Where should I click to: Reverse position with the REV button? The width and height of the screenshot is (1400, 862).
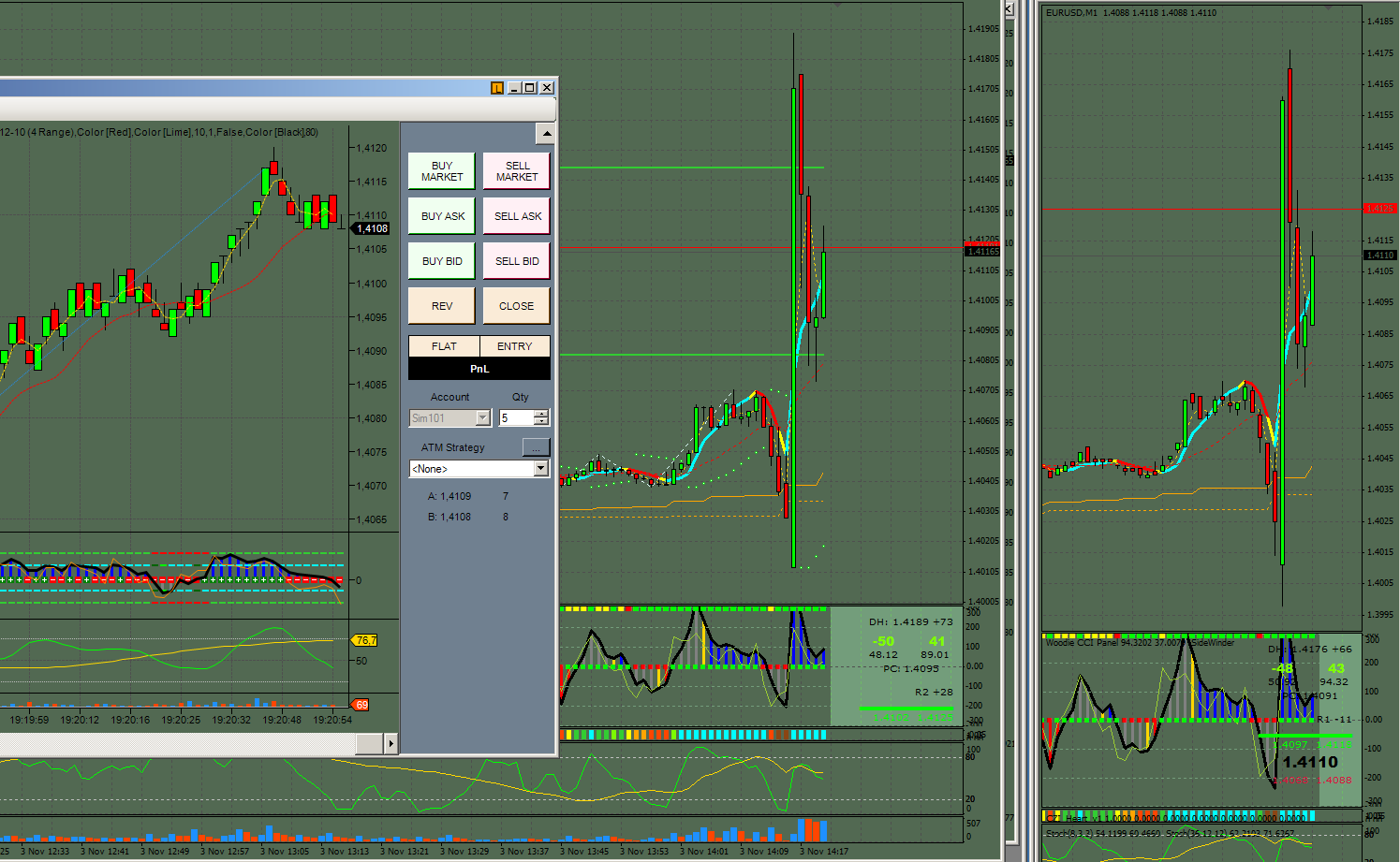point(442,306)
